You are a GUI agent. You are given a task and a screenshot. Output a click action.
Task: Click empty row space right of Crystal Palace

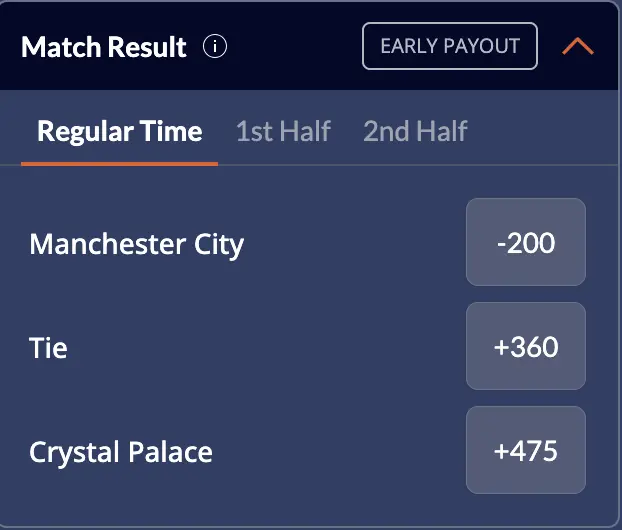pos(340,452)
